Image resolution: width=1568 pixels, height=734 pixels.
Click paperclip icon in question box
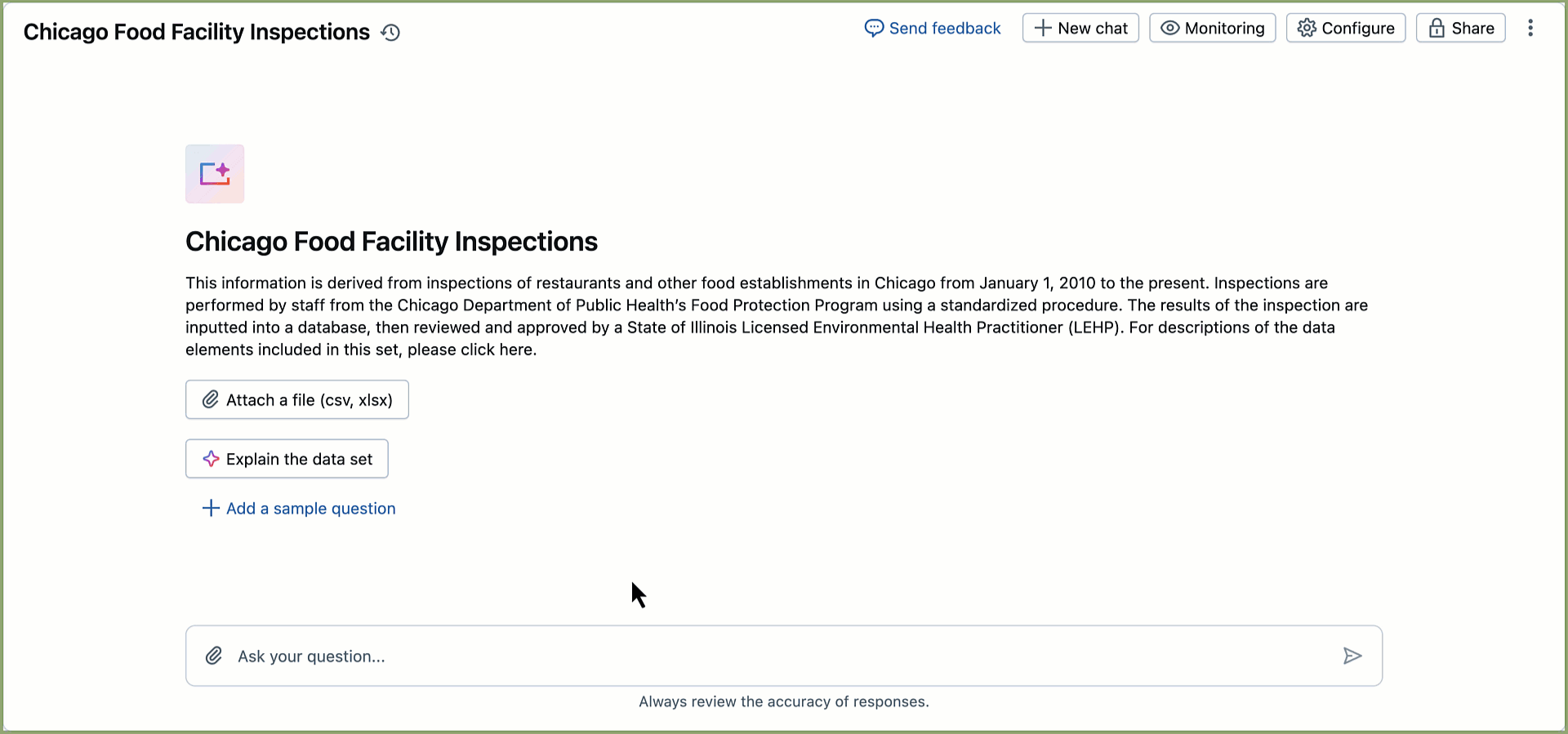(x=214, y=656)
